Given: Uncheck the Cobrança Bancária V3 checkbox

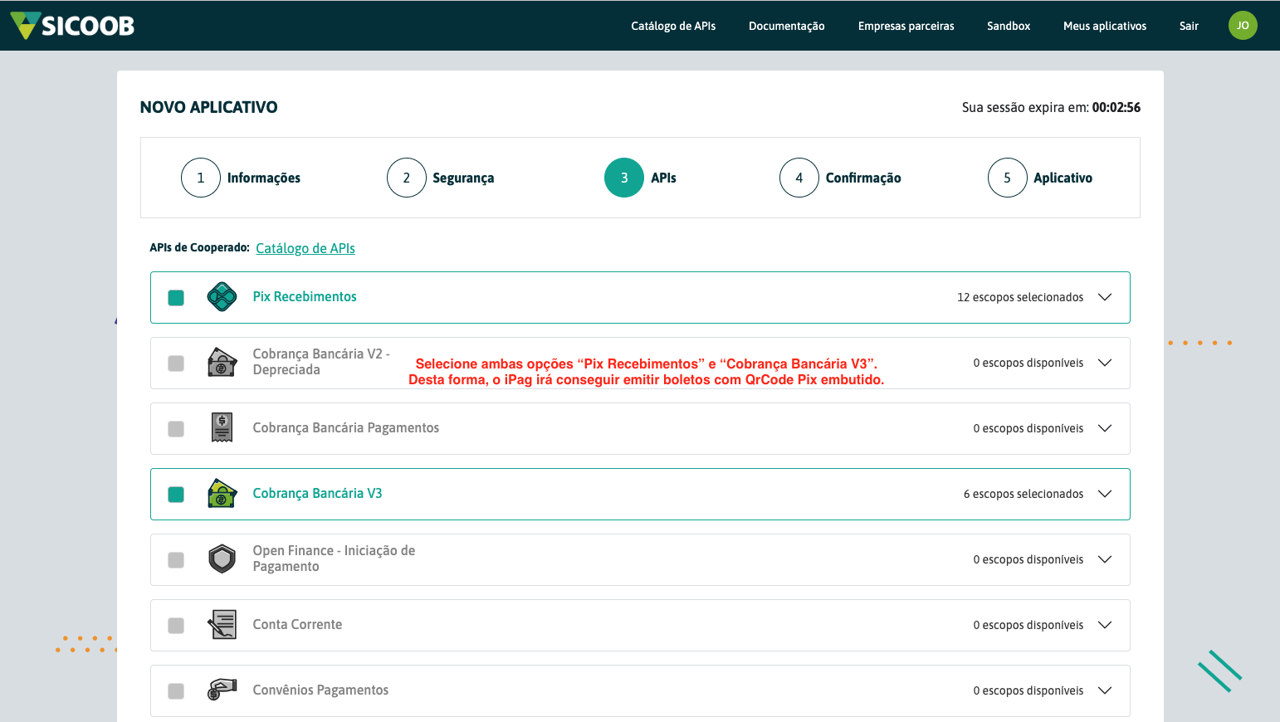Looking at the screenshot, I should (176, 494).
